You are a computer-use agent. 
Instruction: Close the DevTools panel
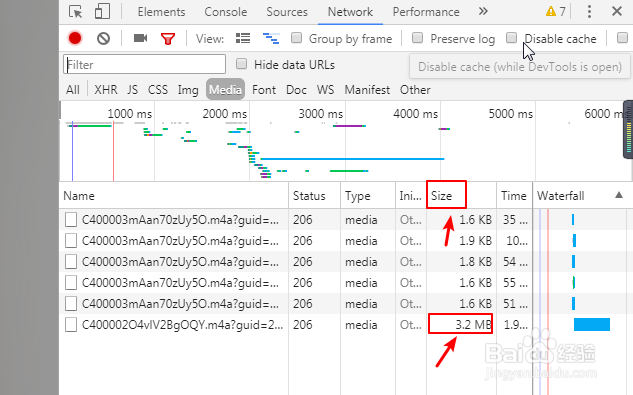(x=617, y=11)
